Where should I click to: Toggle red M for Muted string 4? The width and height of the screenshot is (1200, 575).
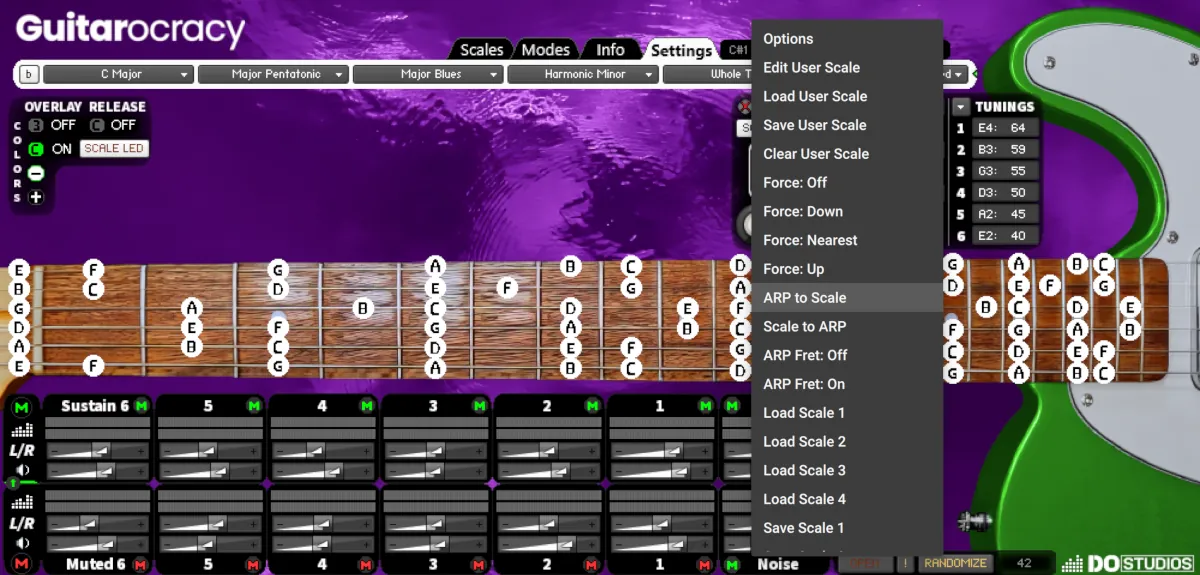click(x=367, y=565)
